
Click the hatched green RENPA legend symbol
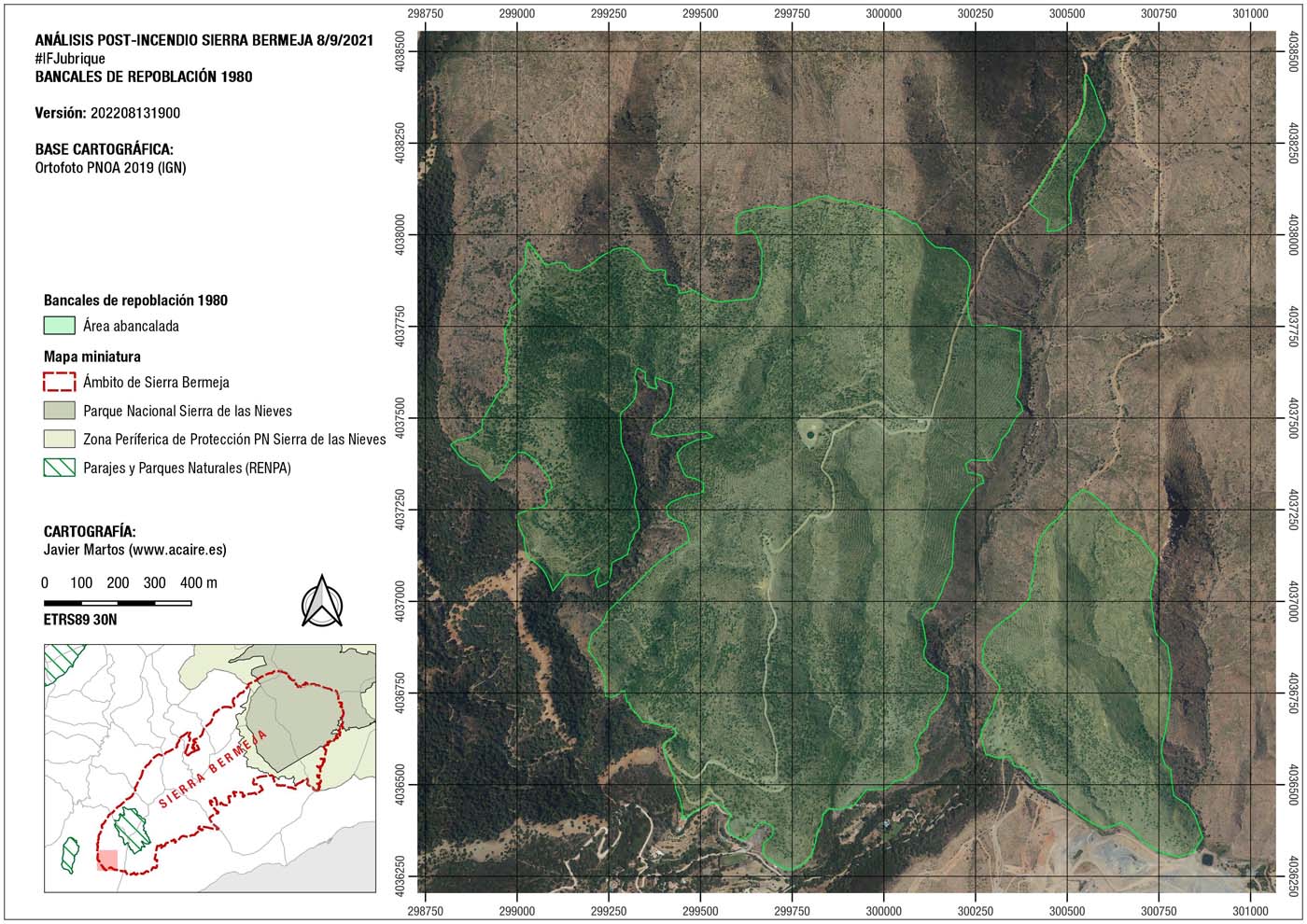pos(60,467)
